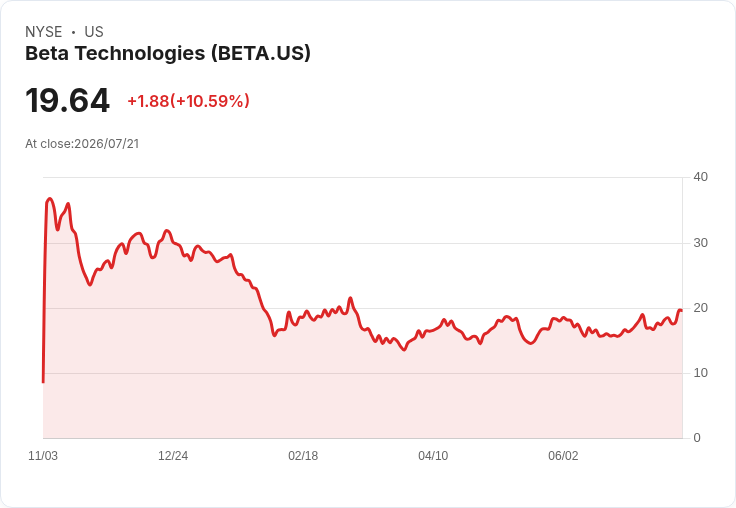Click the 12/24 x-axis date label
The image size is (736, 508).
point(173,456)
